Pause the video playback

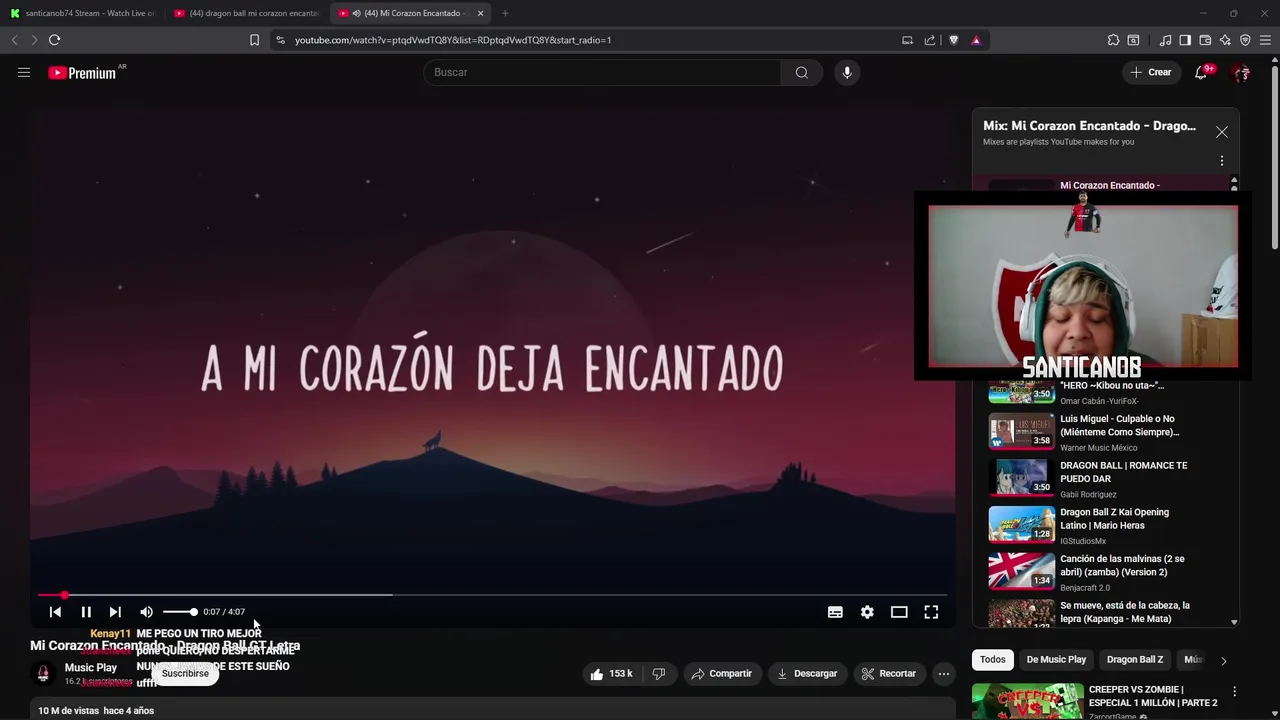click(86, 612)
